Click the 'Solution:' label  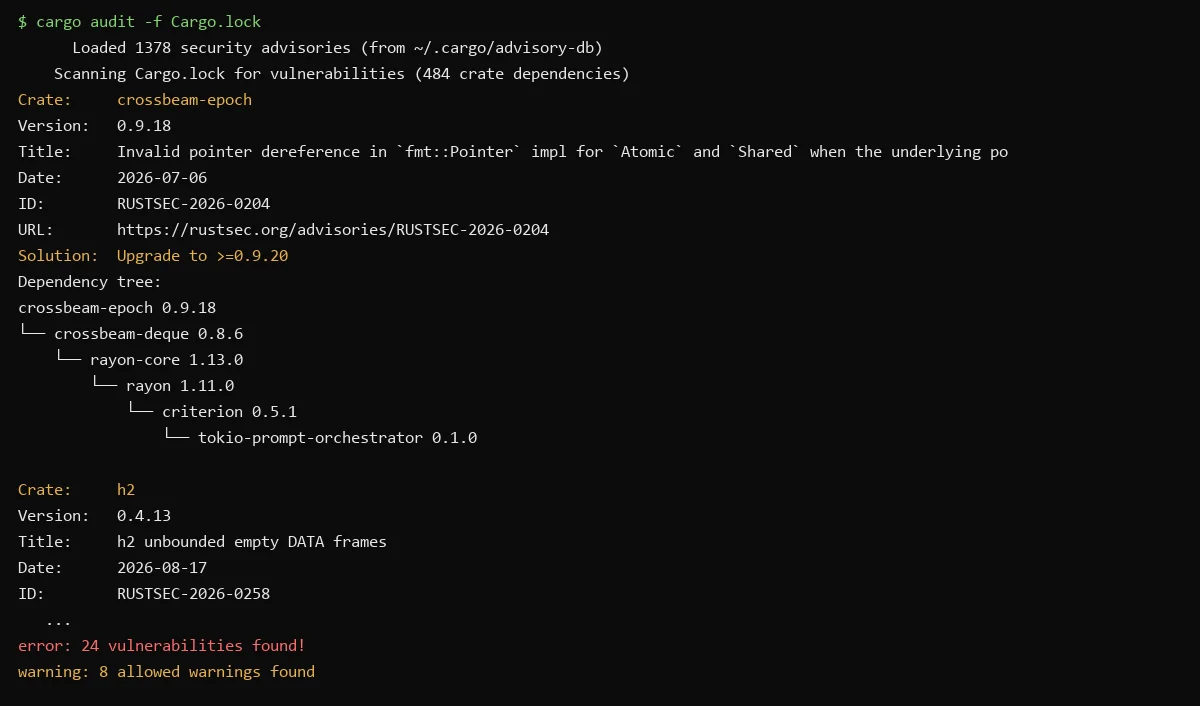[x=58, y=256]
